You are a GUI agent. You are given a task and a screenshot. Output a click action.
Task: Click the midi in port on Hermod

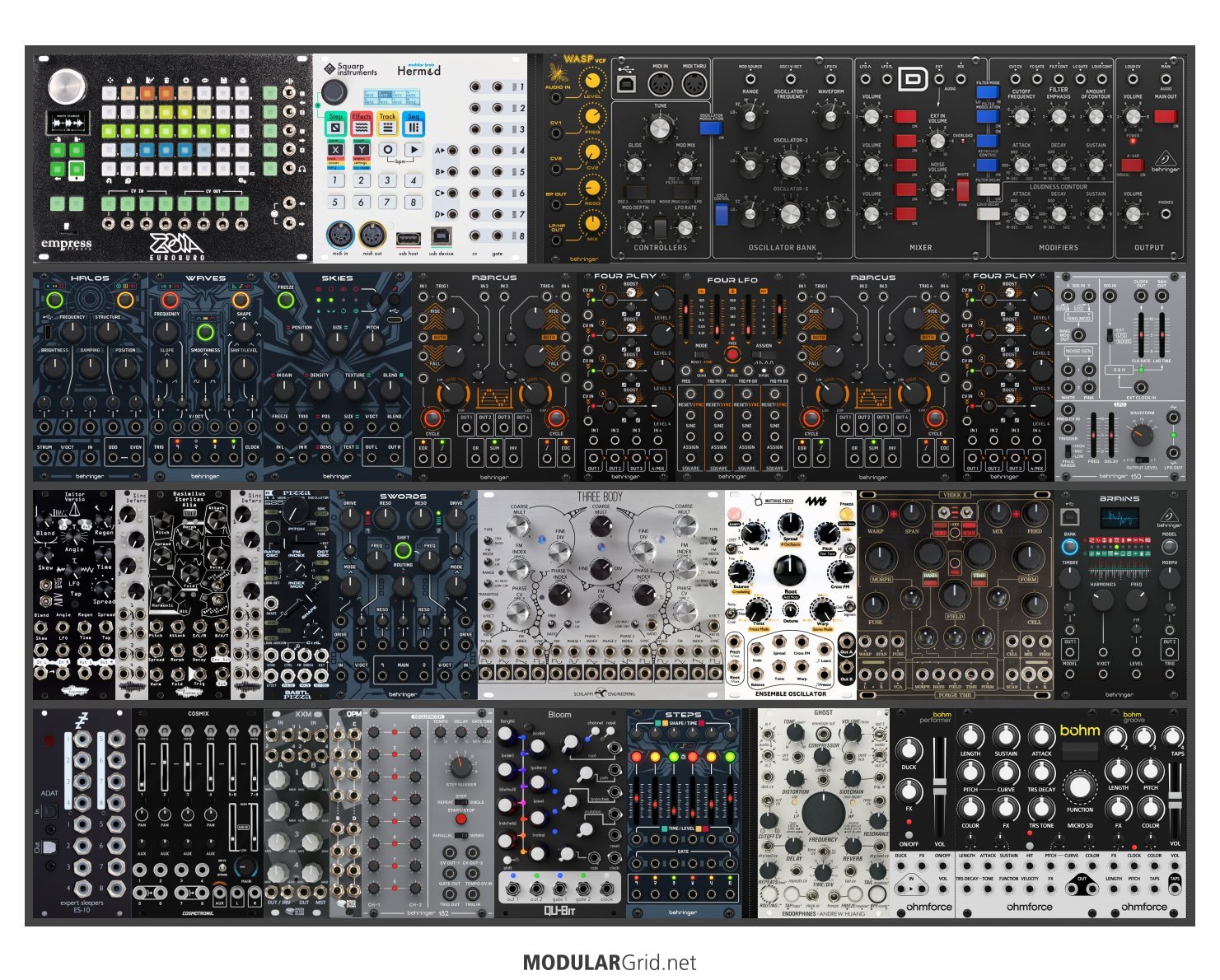tap(340, 236)
